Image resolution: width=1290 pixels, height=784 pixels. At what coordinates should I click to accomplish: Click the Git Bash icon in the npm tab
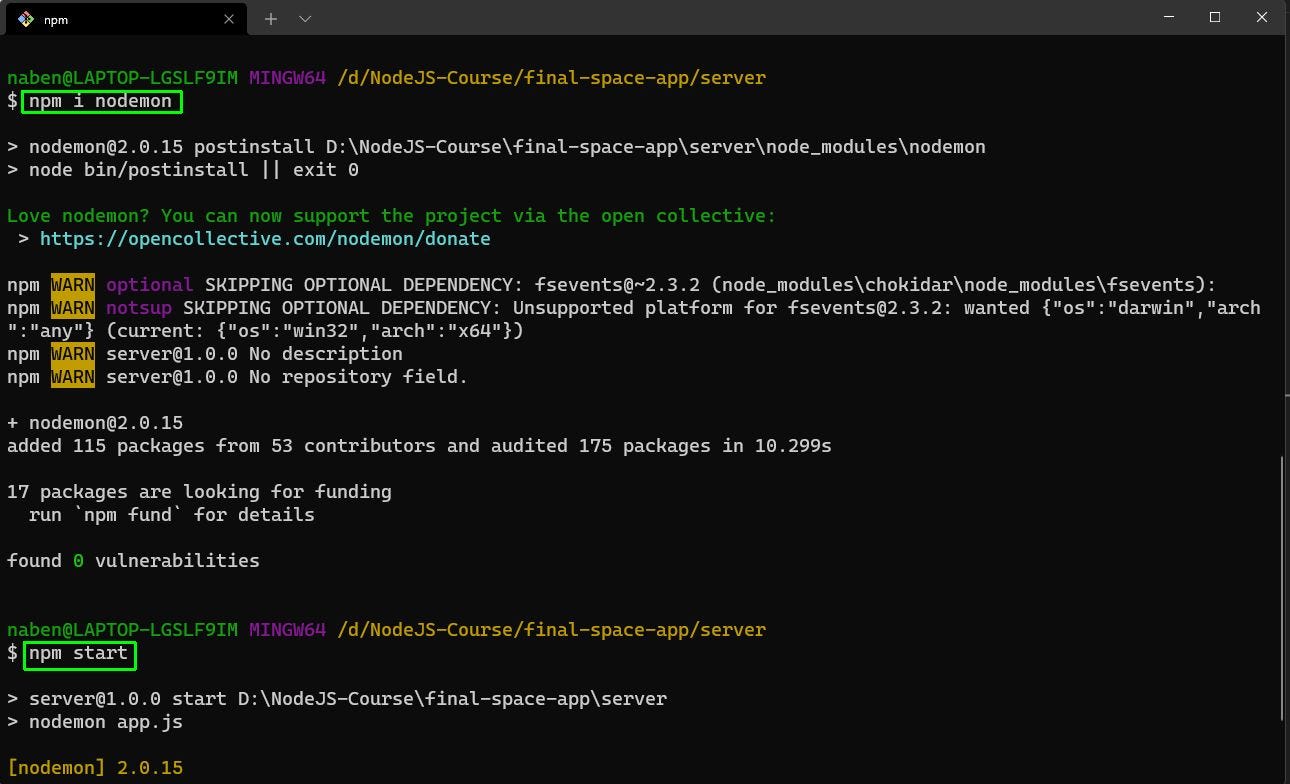point(26,19)
